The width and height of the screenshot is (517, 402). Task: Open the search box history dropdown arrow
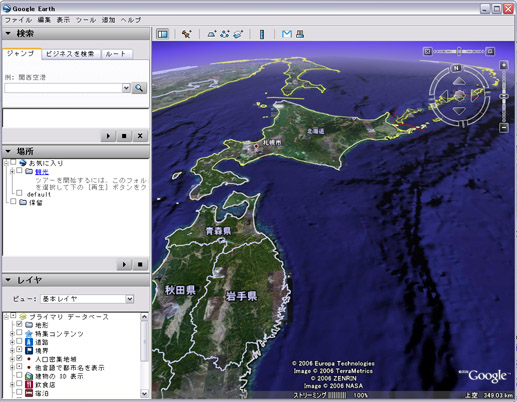[126, 88]
